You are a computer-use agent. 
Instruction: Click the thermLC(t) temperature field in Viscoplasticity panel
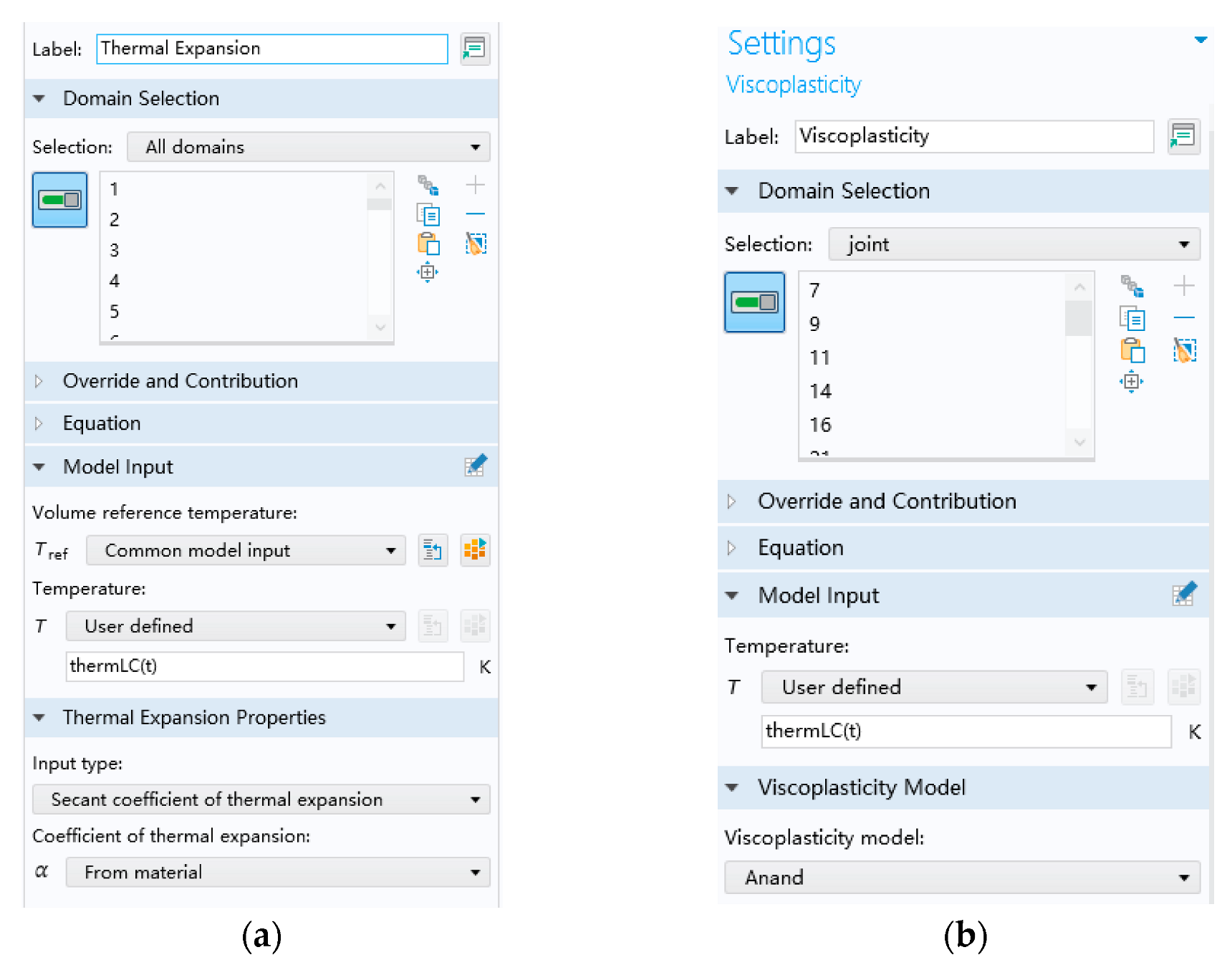click(x=965, y=731)
